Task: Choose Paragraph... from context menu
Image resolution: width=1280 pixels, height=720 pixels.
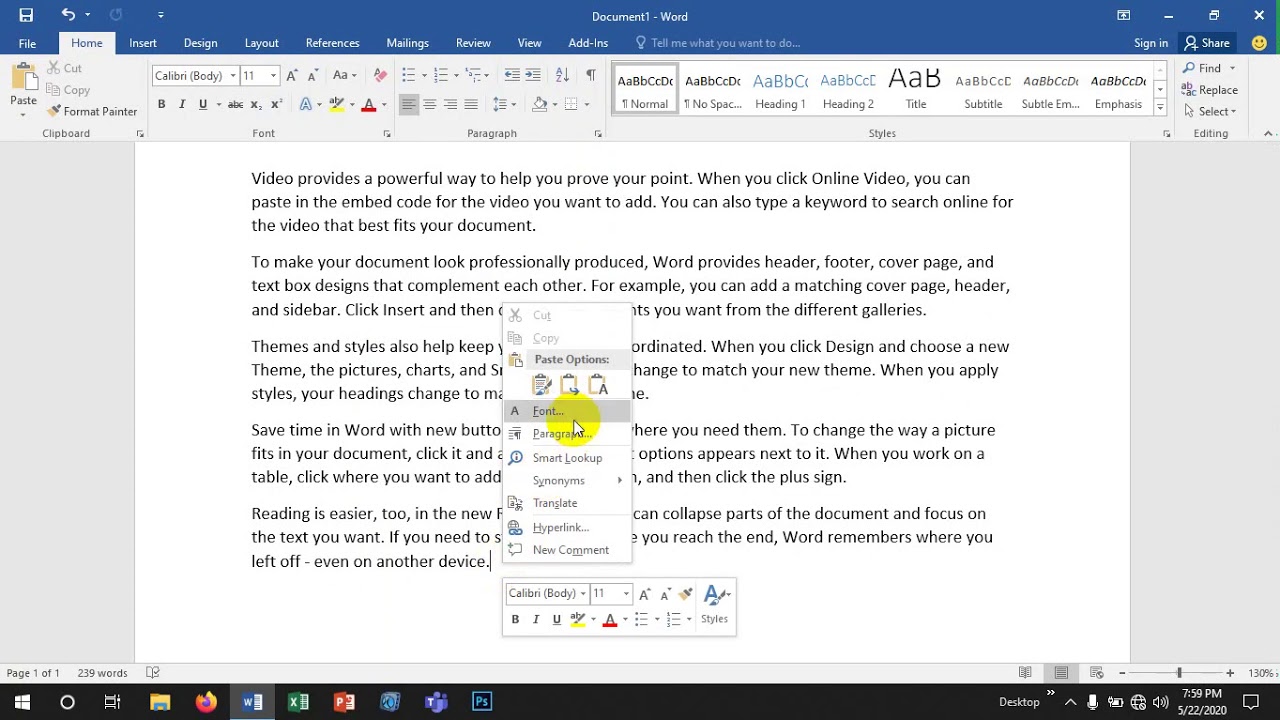Action: click(x=567, y=434)
